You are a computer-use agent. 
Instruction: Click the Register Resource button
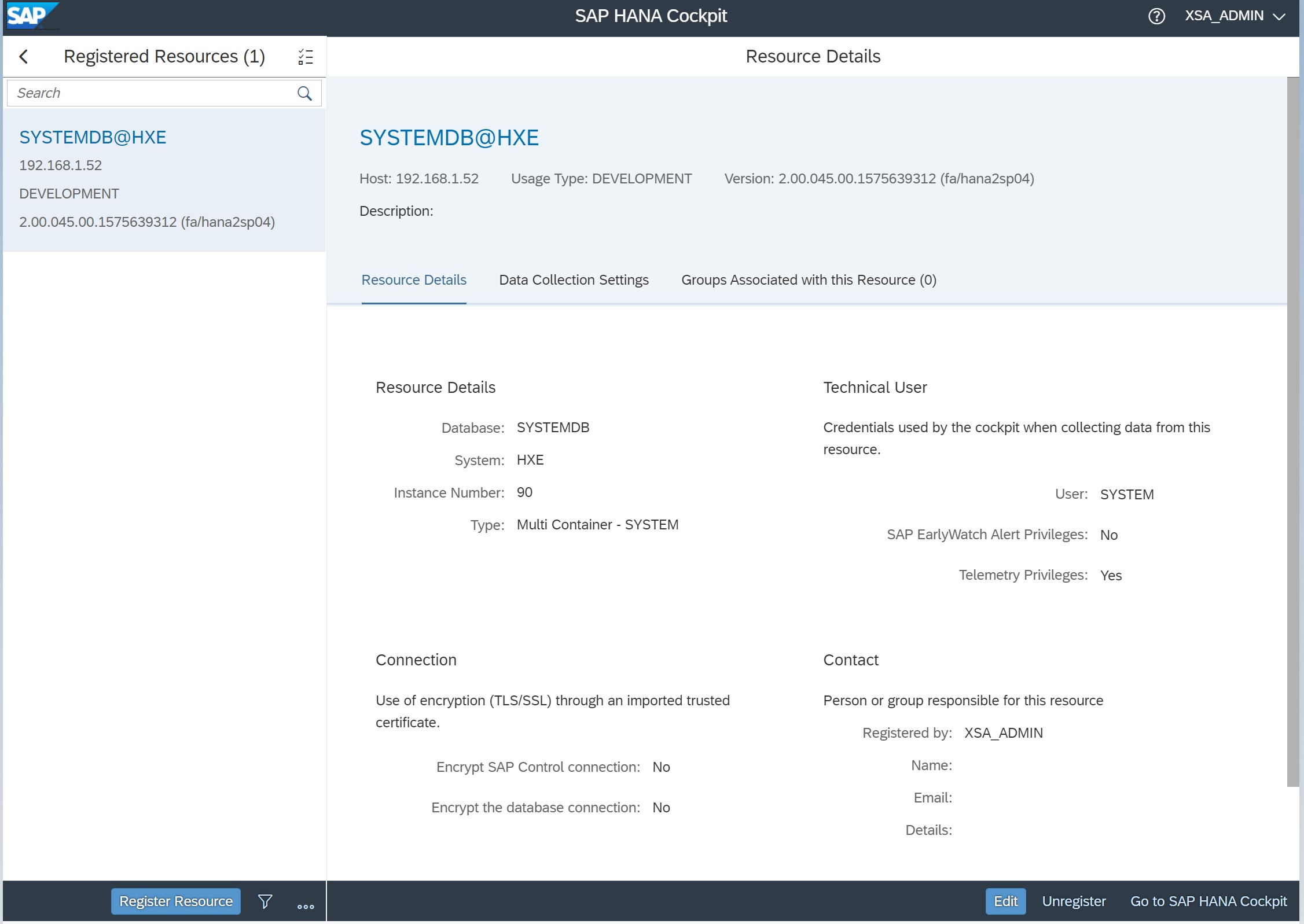tap(175, 901)
